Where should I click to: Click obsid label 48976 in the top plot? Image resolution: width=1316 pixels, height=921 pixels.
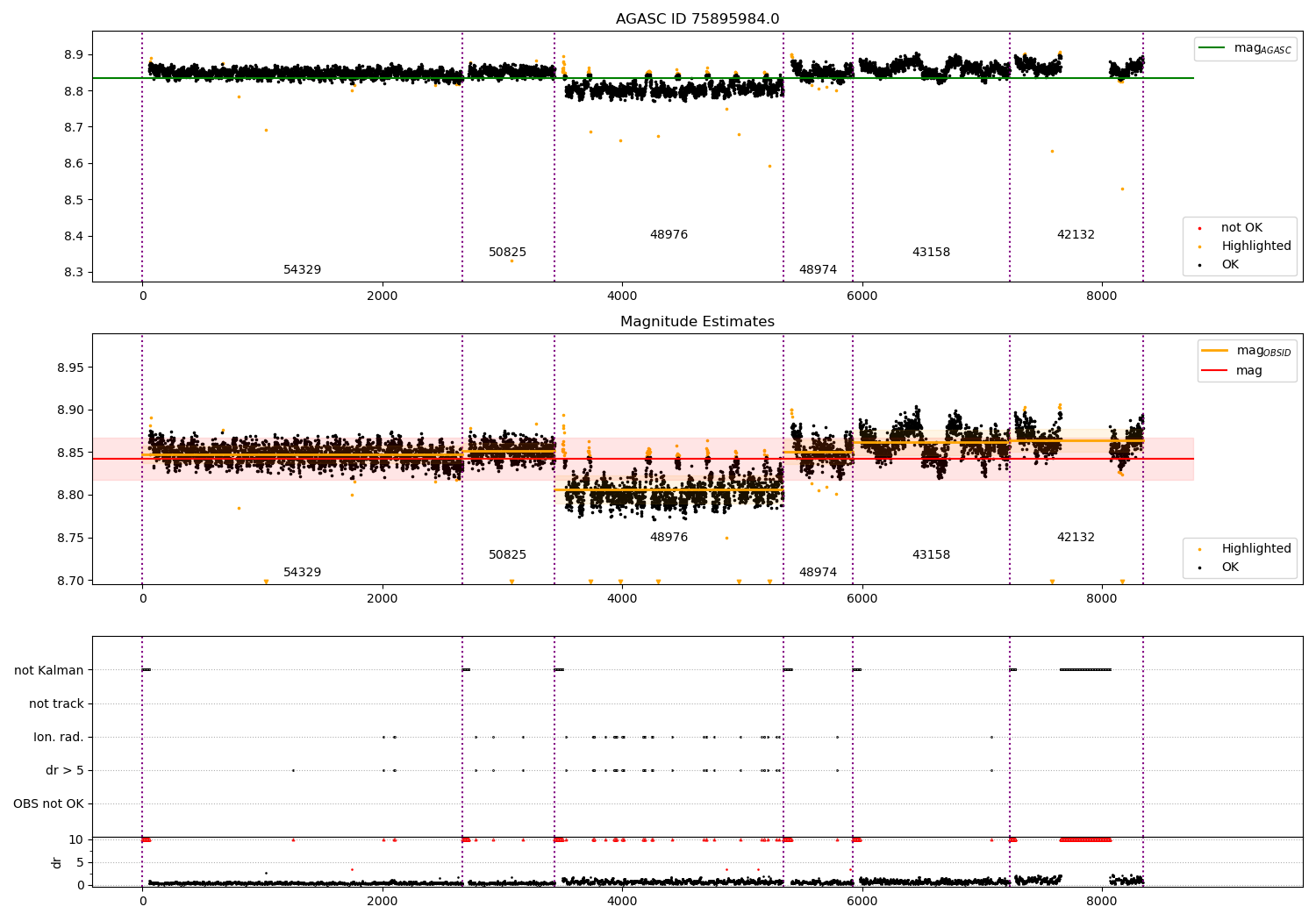coord(669,235)
